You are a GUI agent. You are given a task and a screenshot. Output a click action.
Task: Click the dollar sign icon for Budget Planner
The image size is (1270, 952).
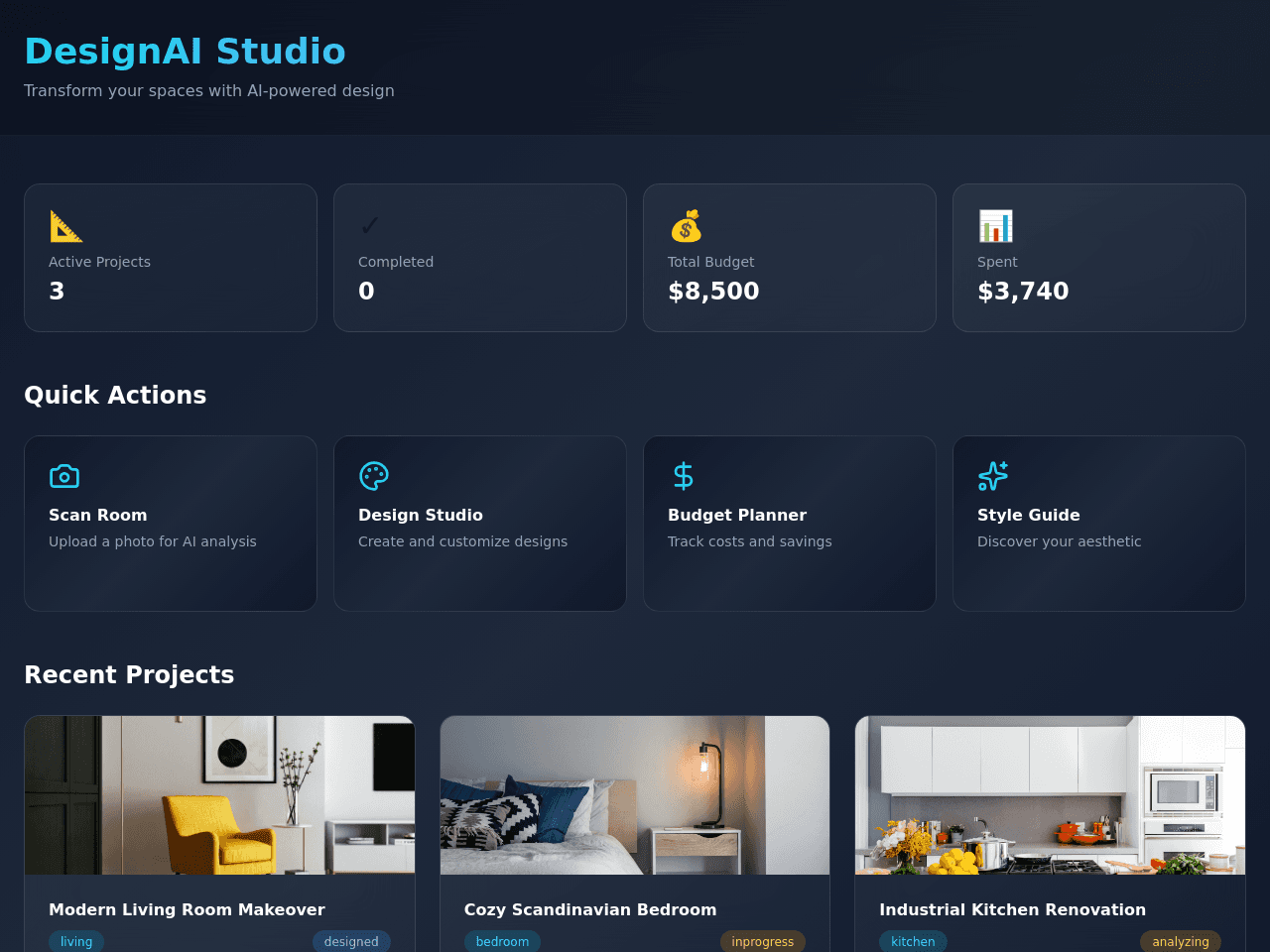[684, 476]
